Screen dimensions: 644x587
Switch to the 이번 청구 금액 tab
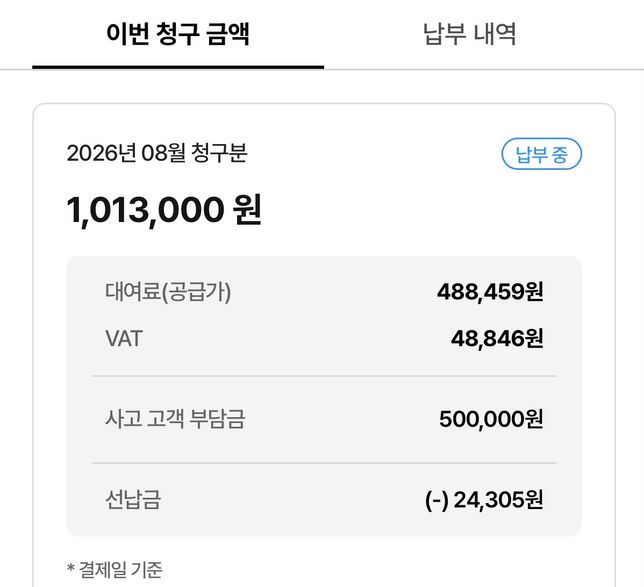pyautogui.click(x=178, y=34)
